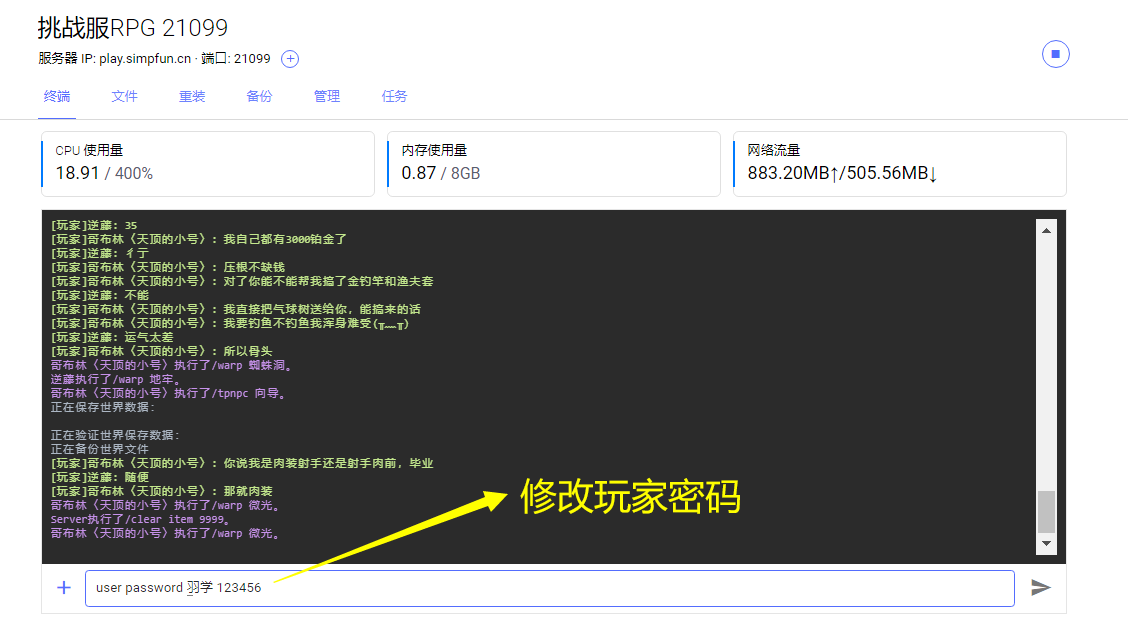This screenshot has width=1128, height=630.
Task: Click the chat line 逆藤: 随便
Action: (x=100, y=478)
